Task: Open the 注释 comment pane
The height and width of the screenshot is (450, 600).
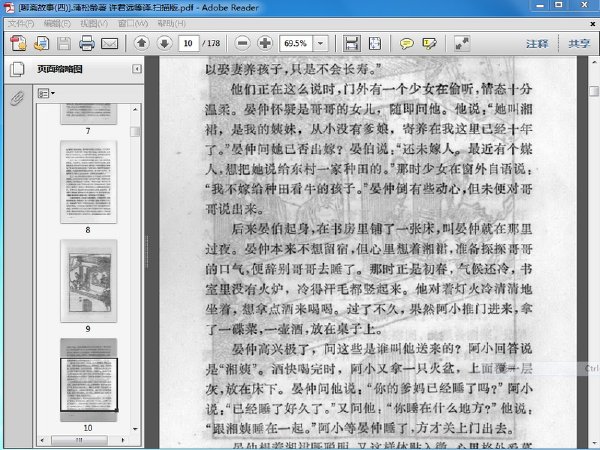Action: 537,44
